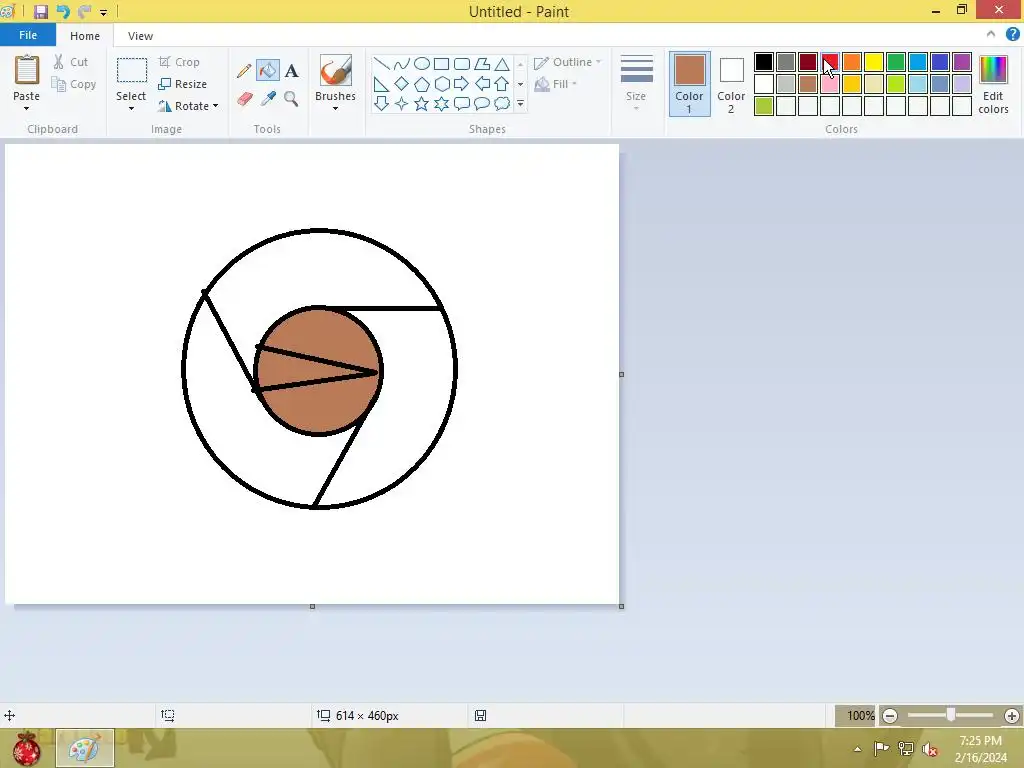Click the Resize button
Image resolution: width=1024 pixels, height=768 pixels.
coord(183,84)
